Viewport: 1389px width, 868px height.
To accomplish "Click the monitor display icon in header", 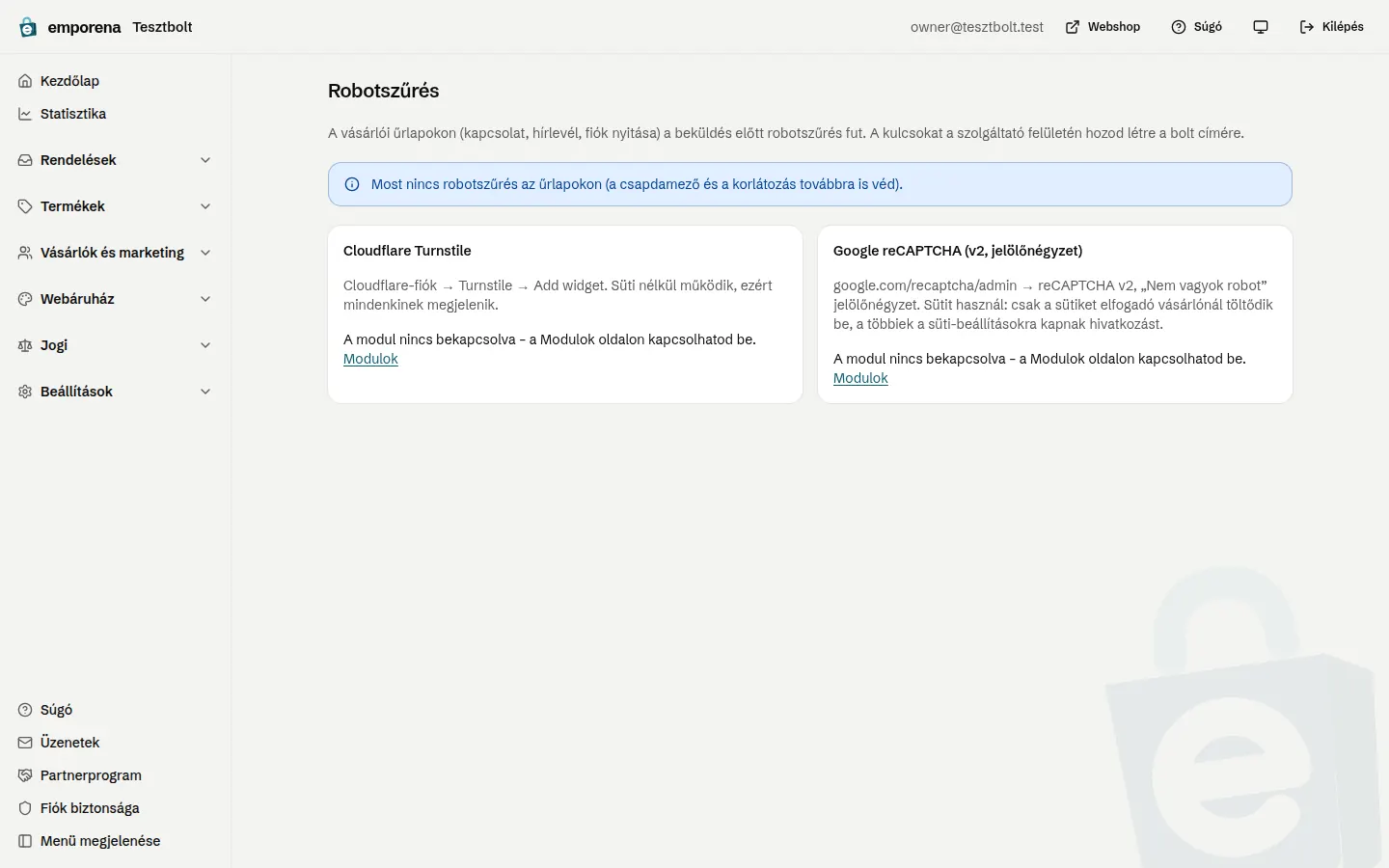I will pos(1261,27).
